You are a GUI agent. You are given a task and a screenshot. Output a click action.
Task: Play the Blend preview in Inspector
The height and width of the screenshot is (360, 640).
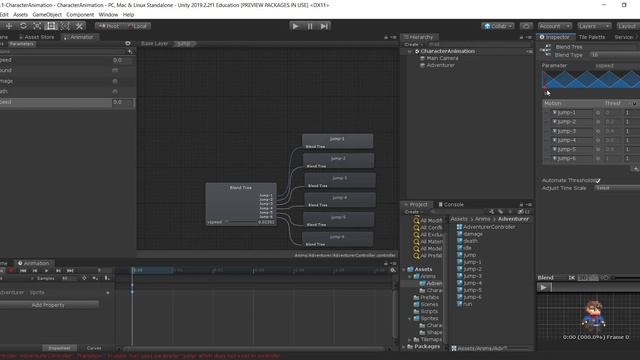coord(543,287)
